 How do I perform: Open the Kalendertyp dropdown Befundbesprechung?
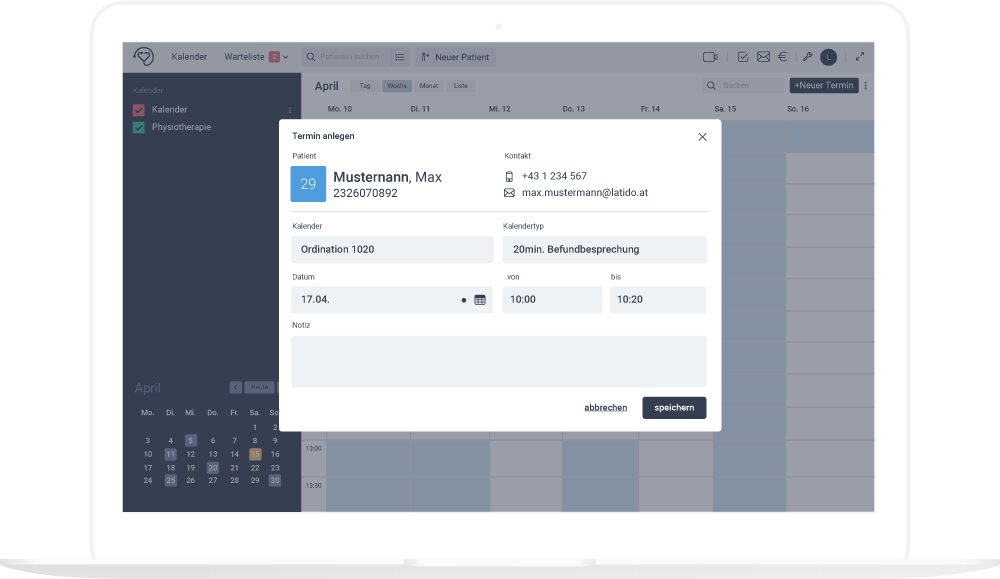[605, 249]
